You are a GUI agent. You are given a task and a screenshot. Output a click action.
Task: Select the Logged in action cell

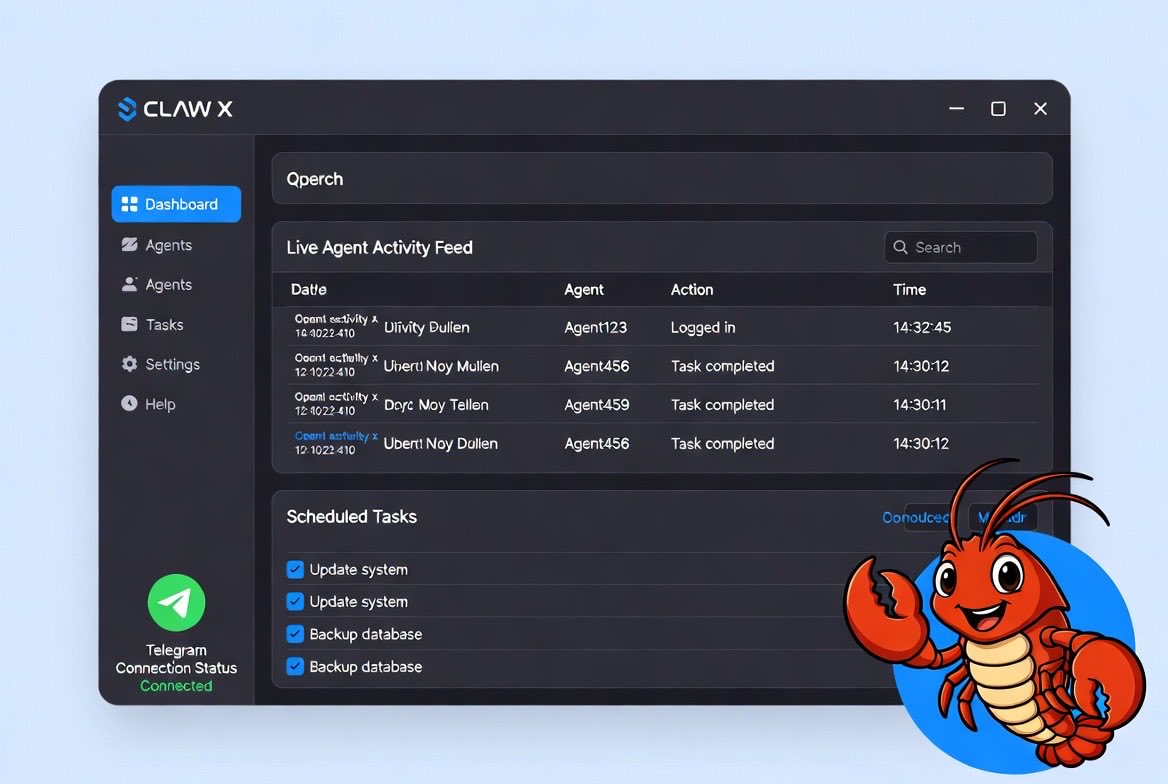coord(702,328)
